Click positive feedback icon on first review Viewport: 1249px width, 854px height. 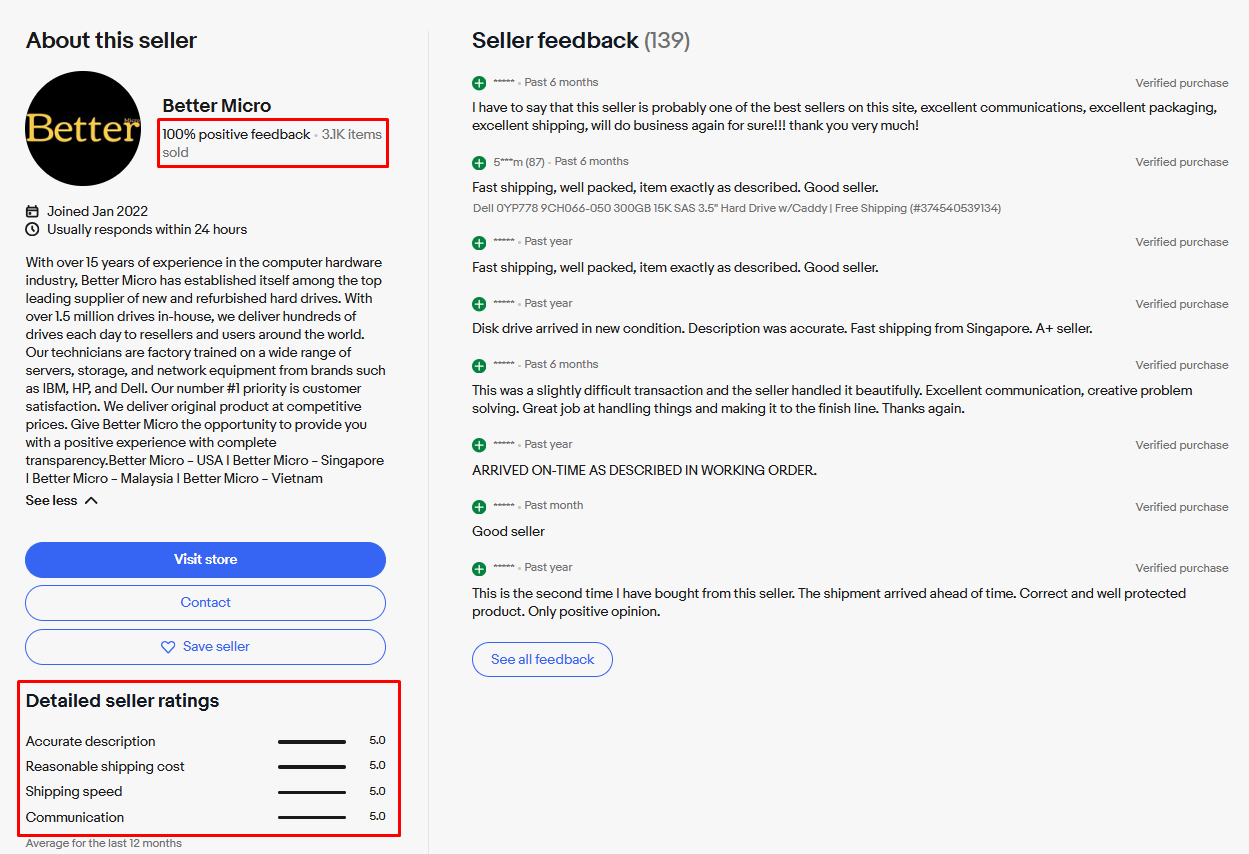click(479, 83)
